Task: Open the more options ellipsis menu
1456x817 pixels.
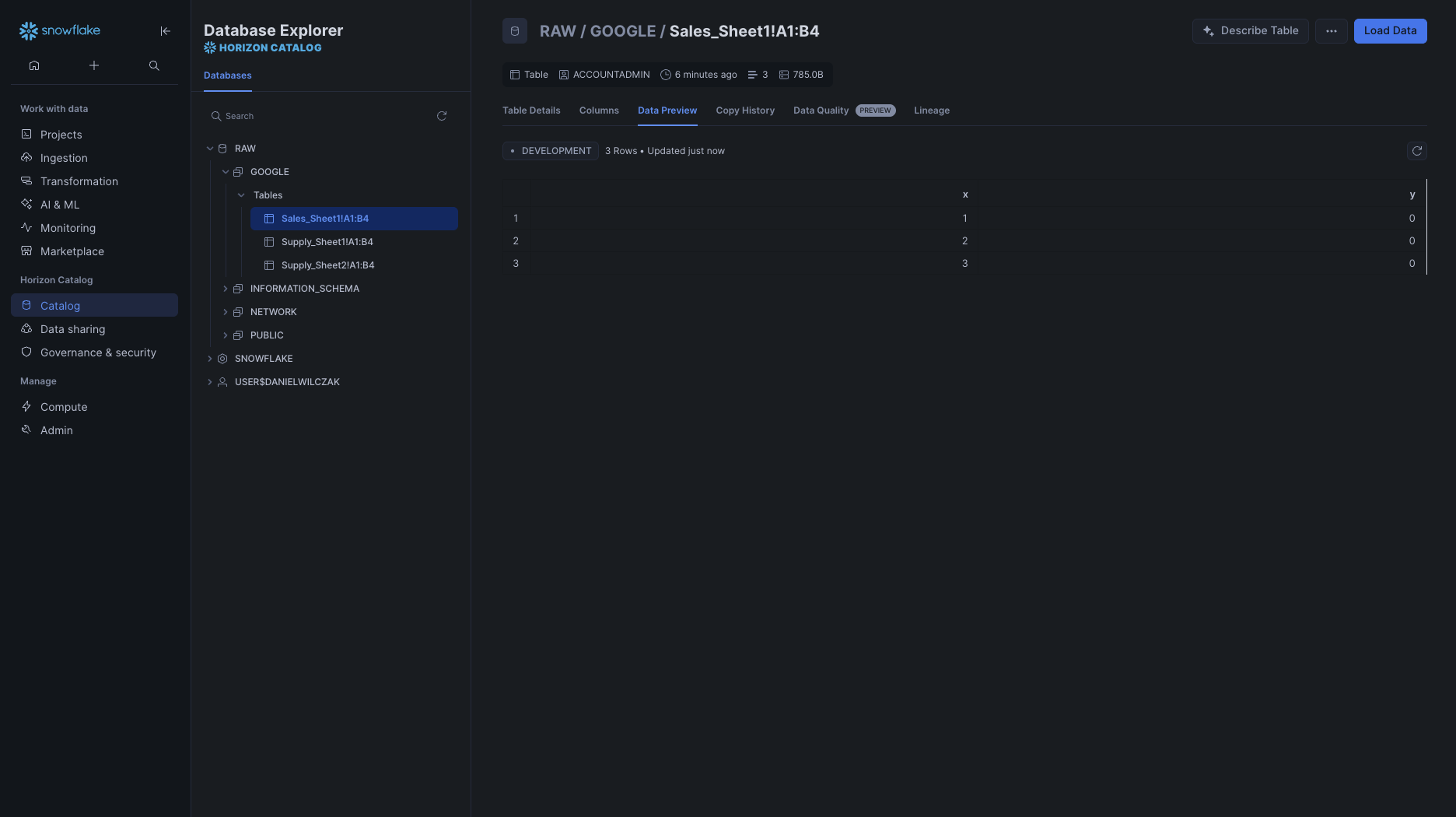Action: (1331, 31)
